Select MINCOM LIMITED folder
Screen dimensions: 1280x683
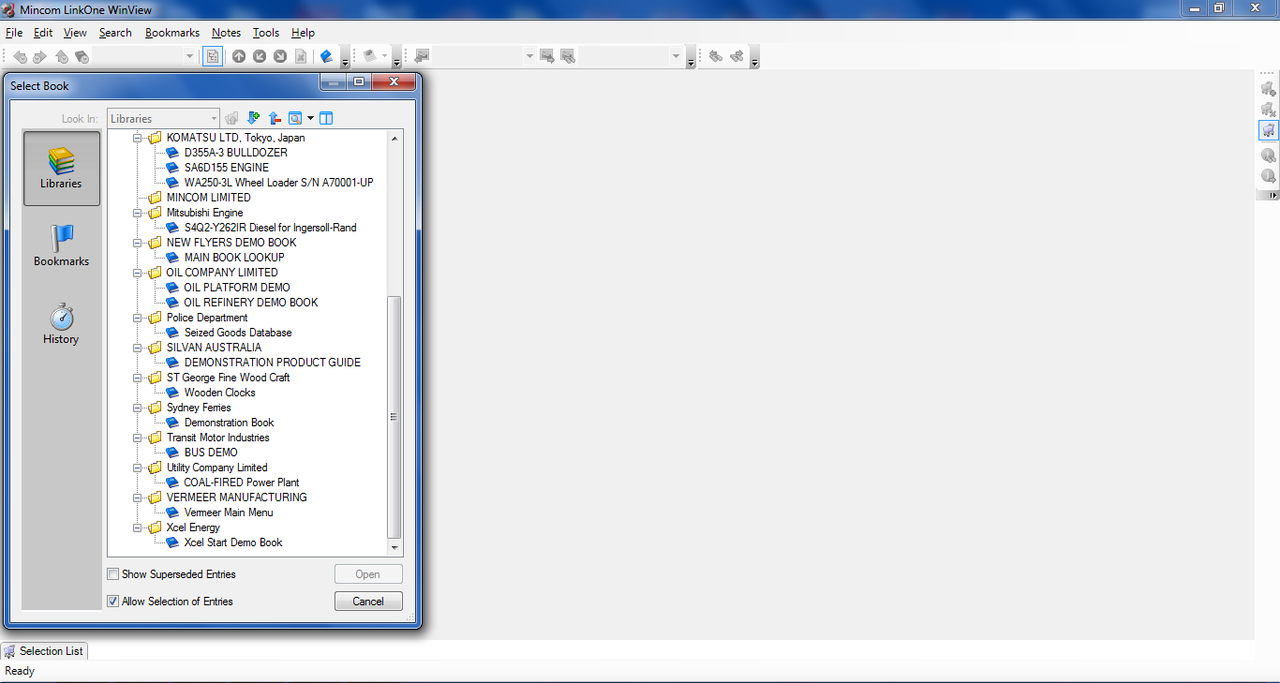[208, 197]
